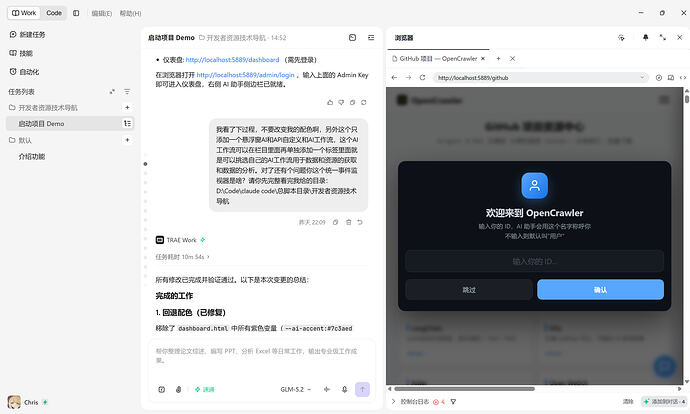Click the browser horizontal scrollbar thumb
This screenshot has width=690, height=414.
[464, 389]
